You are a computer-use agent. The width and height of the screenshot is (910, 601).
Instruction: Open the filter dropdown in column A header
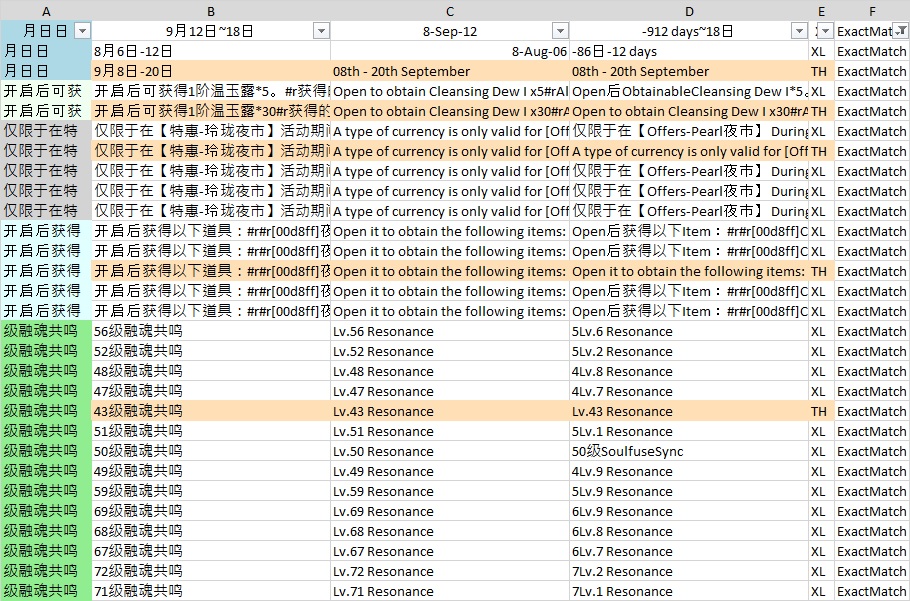[x=82, y=31]
